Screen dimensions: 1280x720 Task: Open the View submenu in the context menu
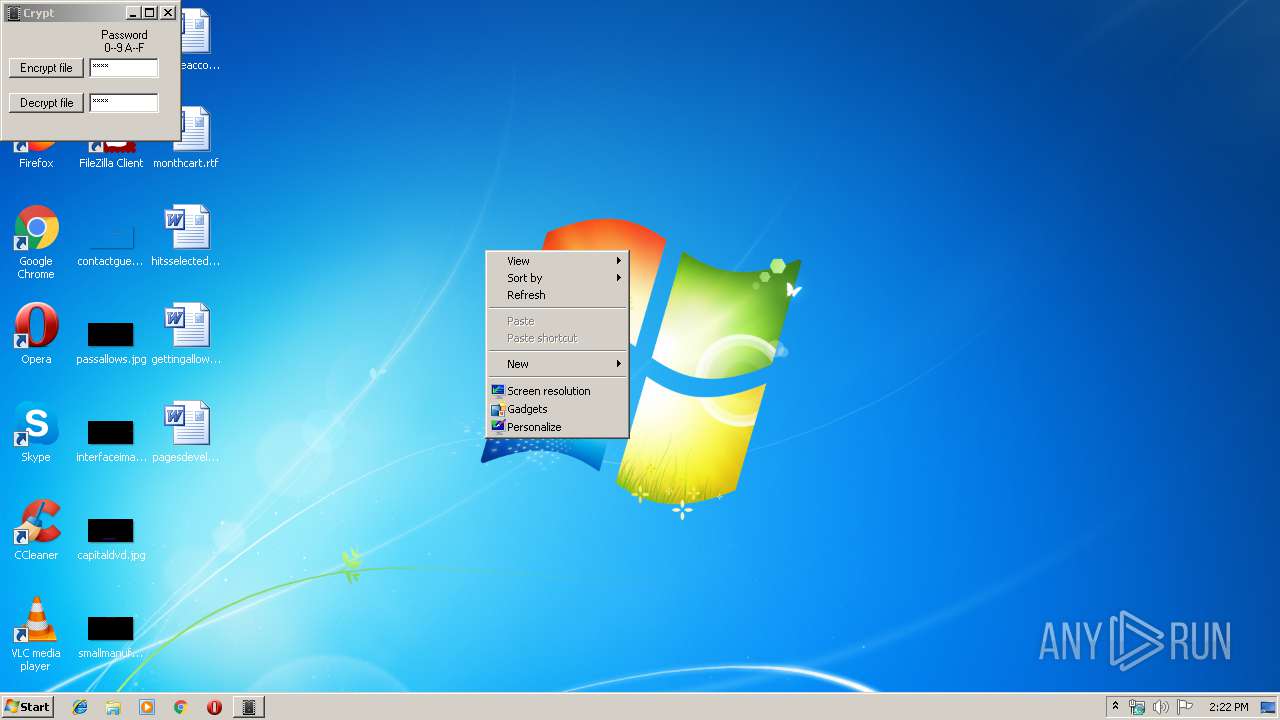557,261
